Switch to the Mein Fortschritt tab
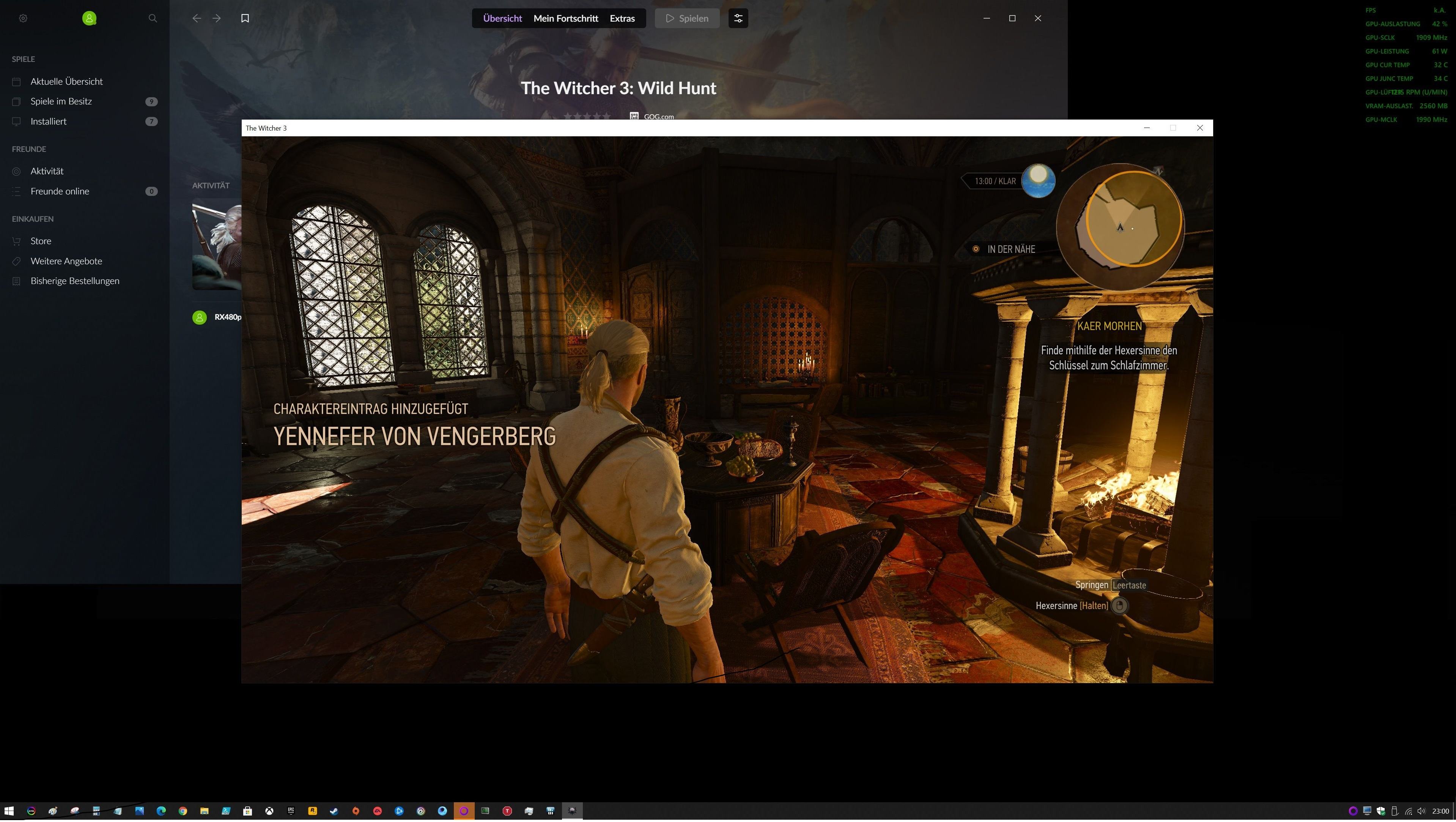 (x=566, y=18)
